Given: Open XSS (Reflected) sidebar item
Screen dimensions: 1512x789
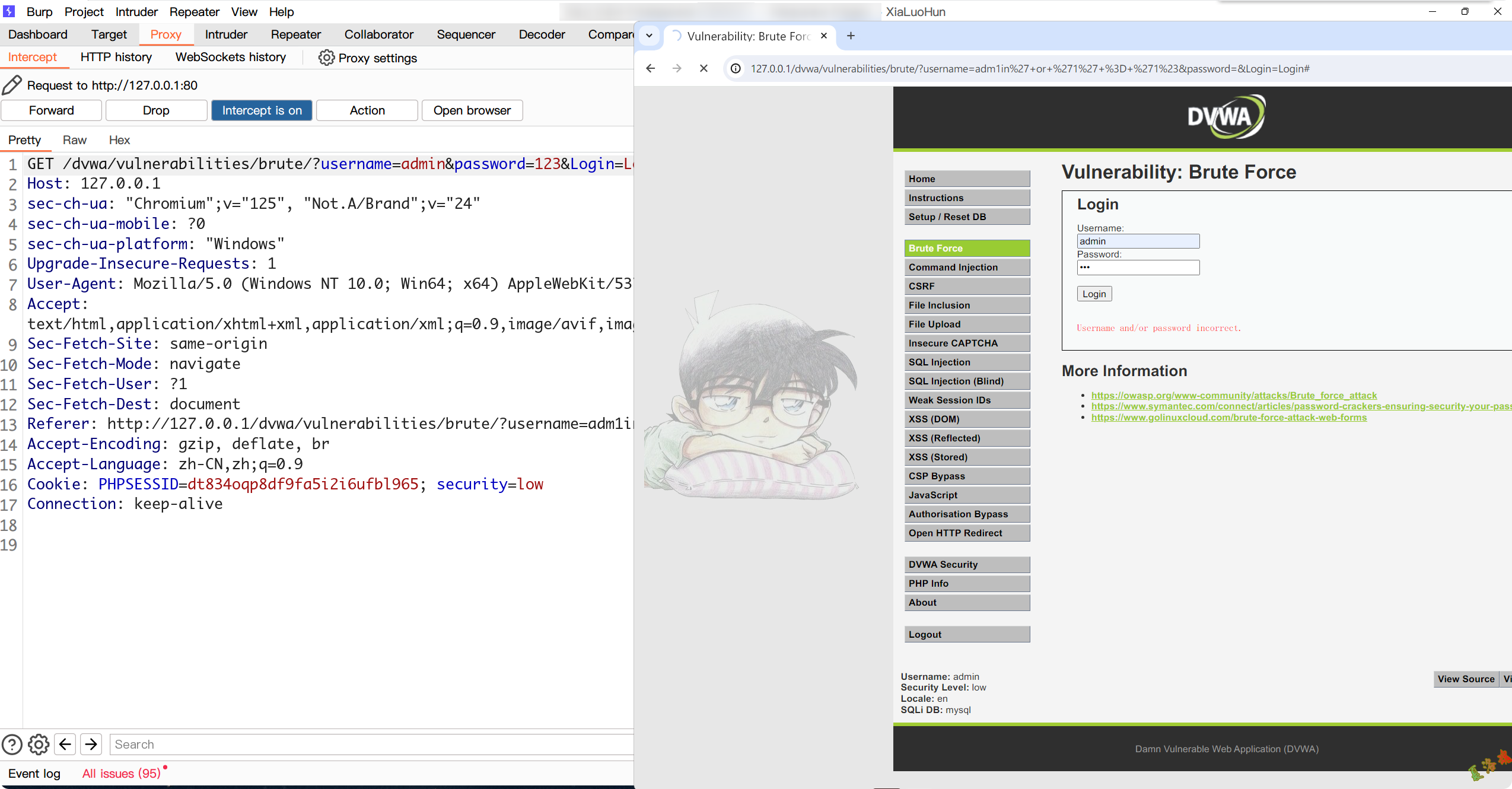Looking at the screenshot, I should coord(967,438).
